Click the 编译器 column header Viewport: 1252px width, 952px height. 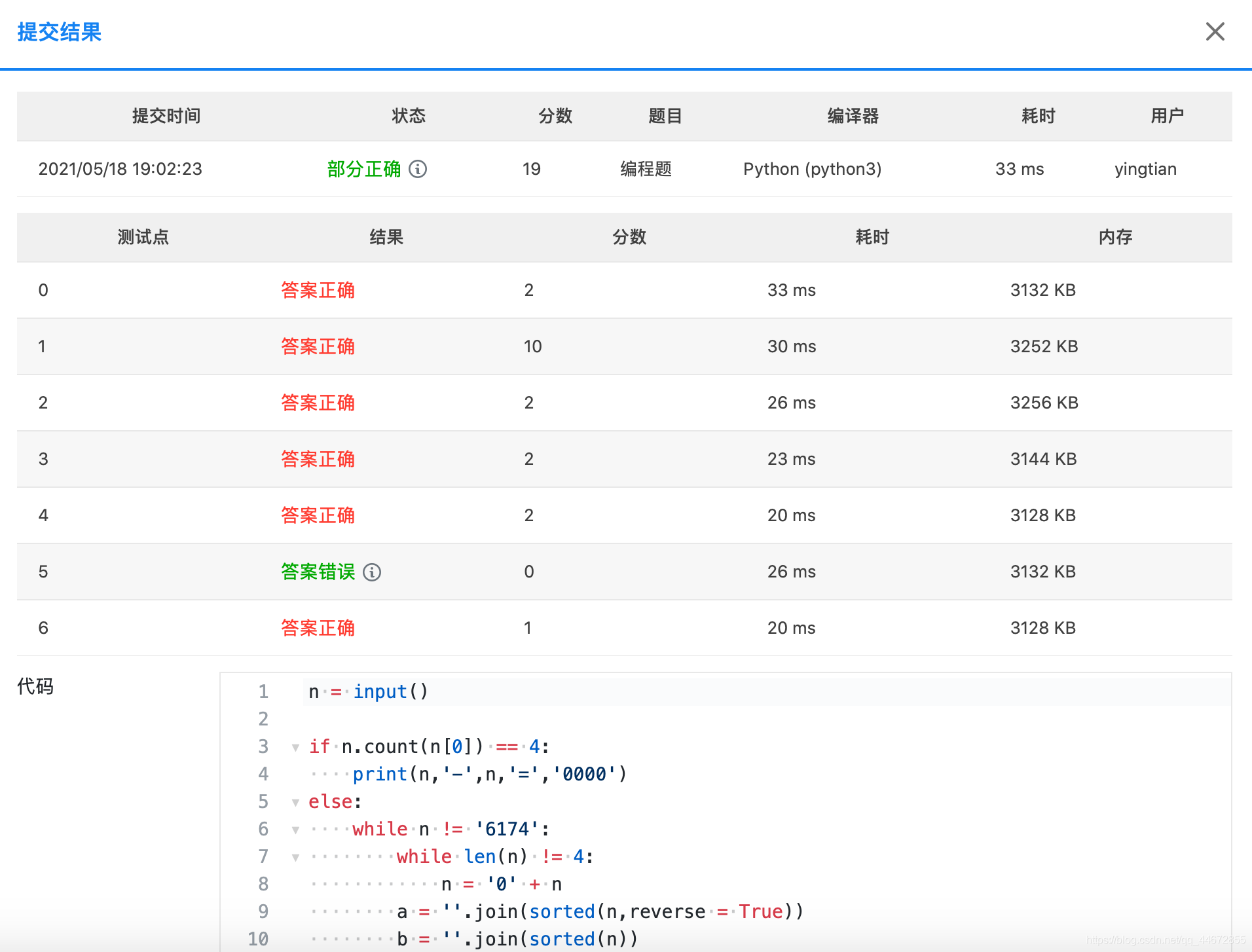853,116
